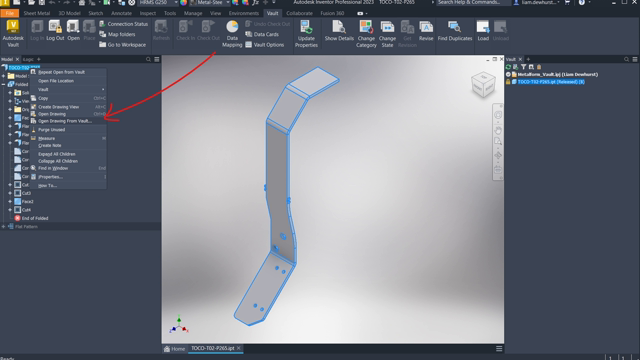640x360 pixels.
Task: Expand the Cut3 feature node
Action: [x=10, y=193]
